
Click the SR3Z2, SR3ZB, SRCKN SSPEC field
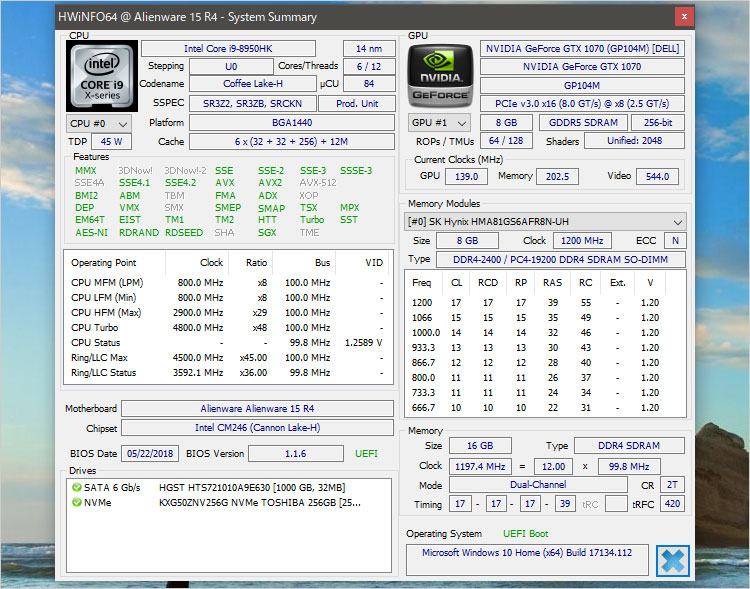[x=253, y=103]
